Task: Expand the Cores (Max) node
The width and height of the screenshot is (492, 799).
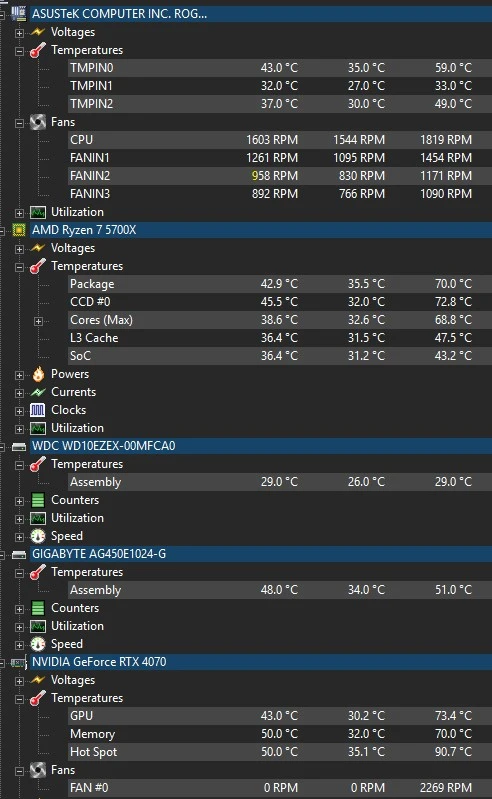Action: (x=38, y=321)
